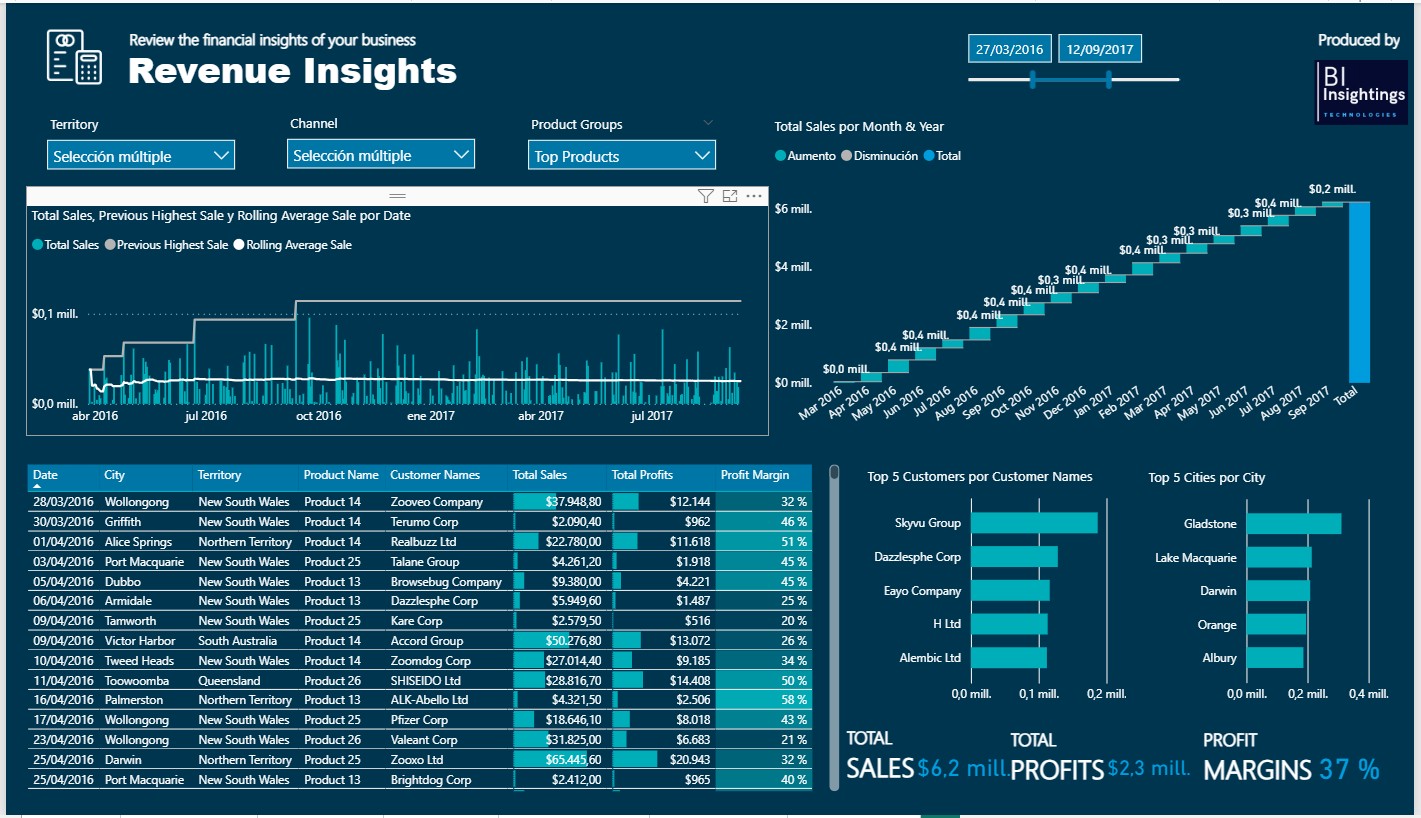Click the Profit Margin column header
Screen dimensions: 1421x818
click(x=755, y=475)
